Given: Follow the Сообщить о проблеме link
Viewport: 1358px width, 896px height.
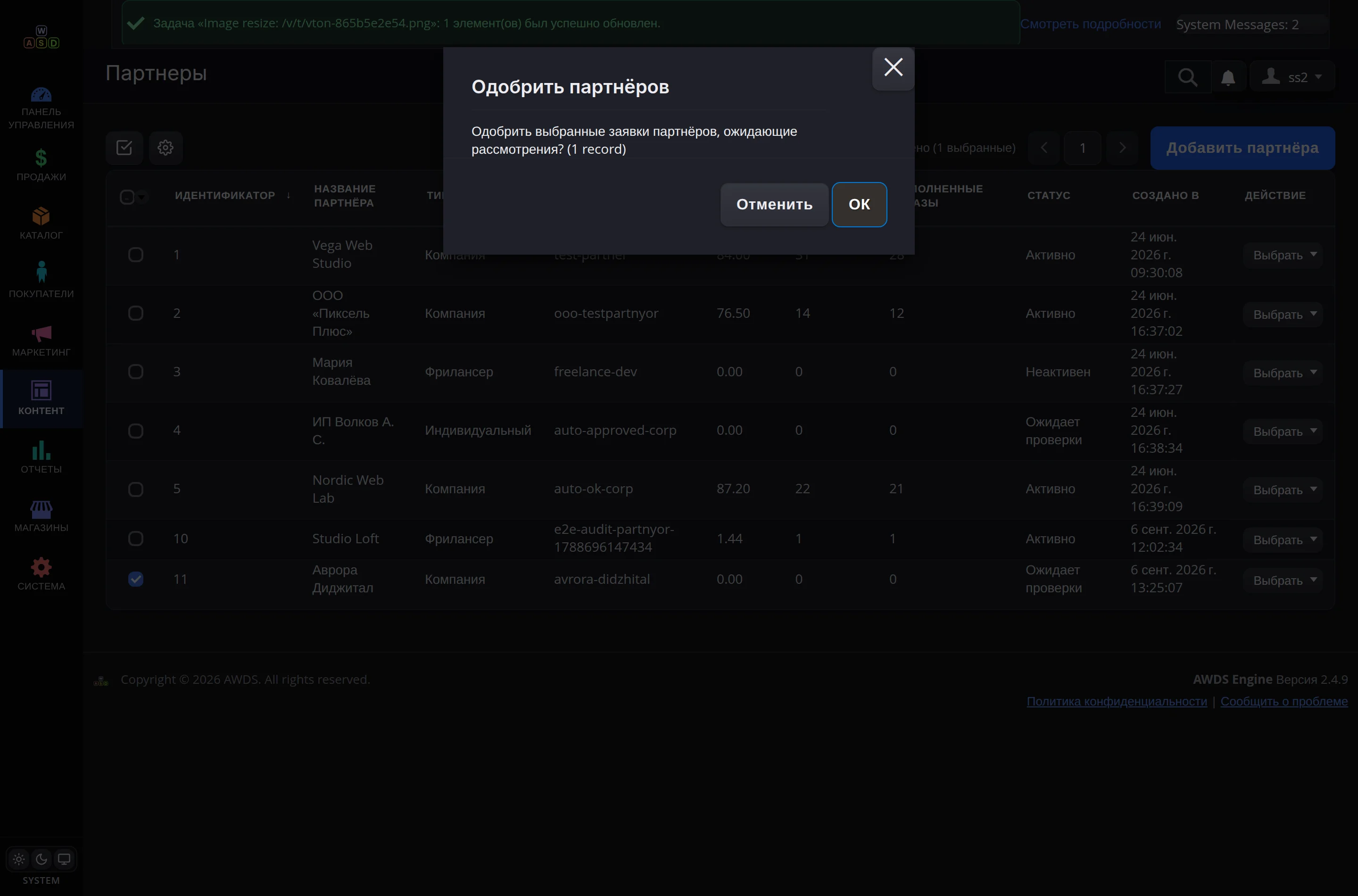Looking at the screenshot, I should point(1283,701).
